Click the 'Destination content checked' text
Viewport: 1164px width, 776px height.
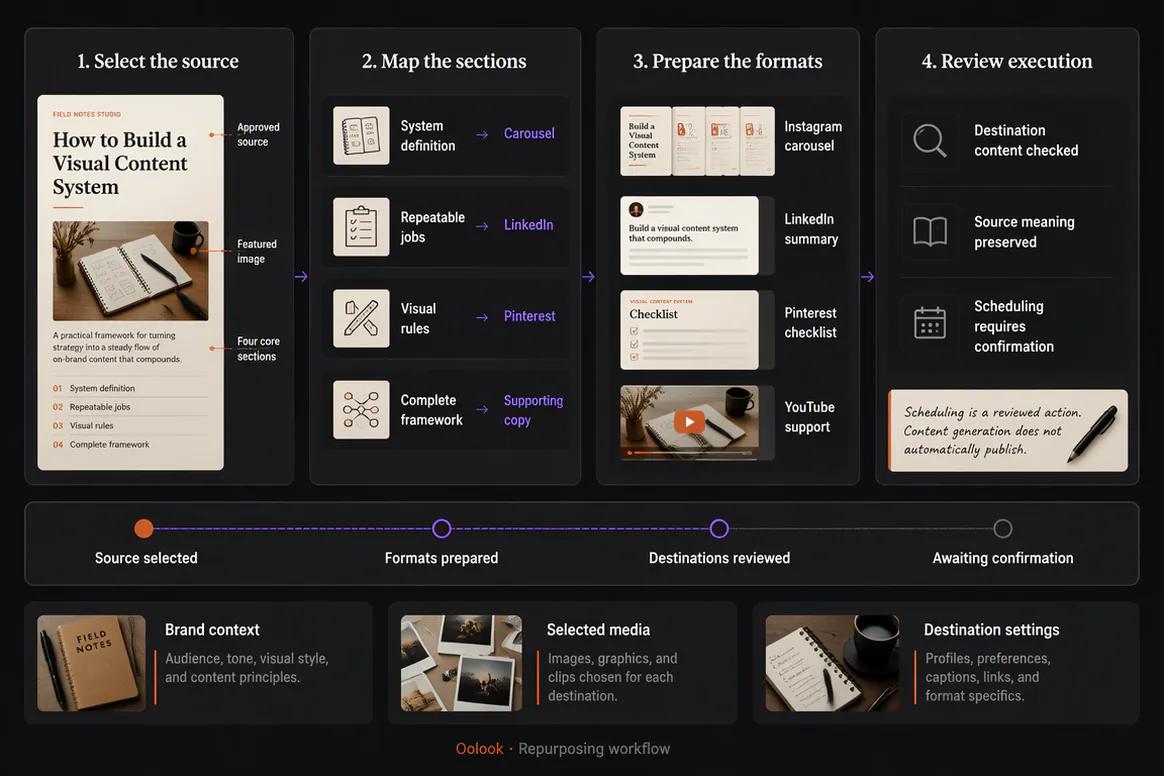pos(1026,140)
